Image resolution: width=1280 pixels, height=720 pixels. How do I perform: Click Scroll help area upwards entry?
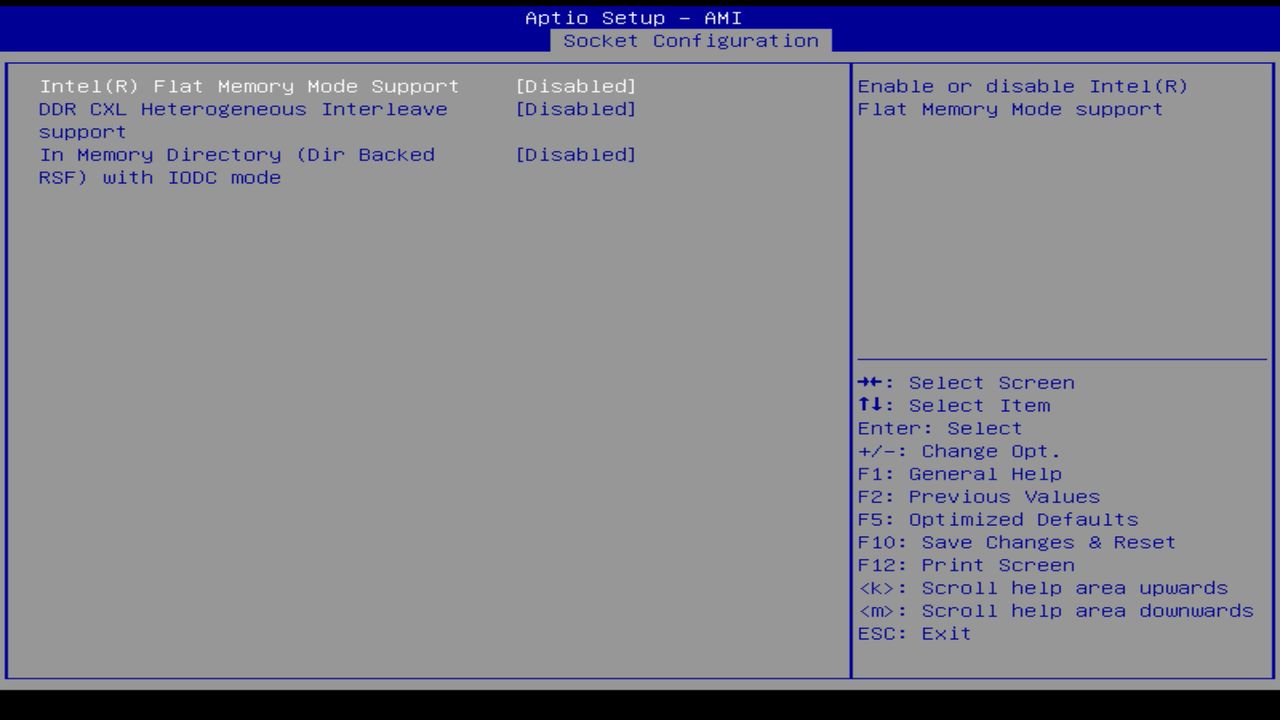(1043, 588)
